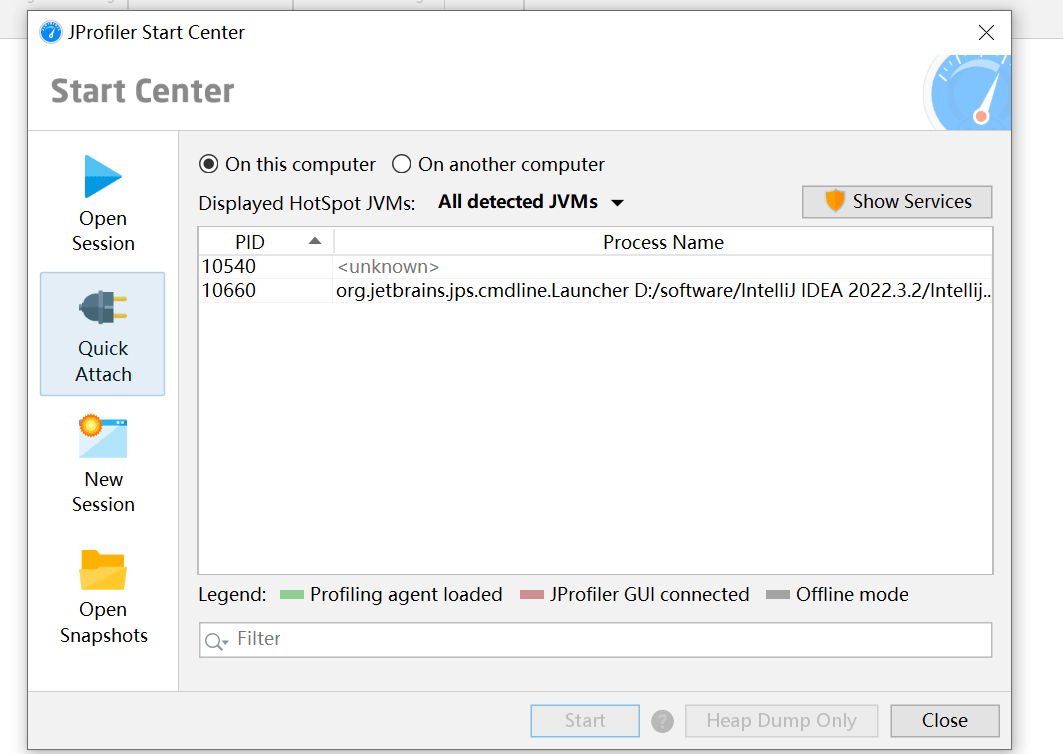Click the New Session window icon
1063x754 pixels.
(103, 437)
